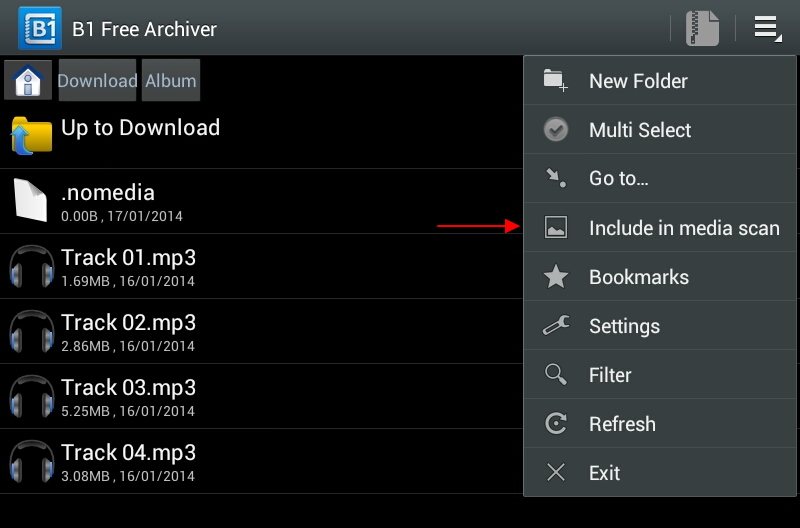Click the Up to Download folder icon
The image size is (800, 528).
point(32,135)
